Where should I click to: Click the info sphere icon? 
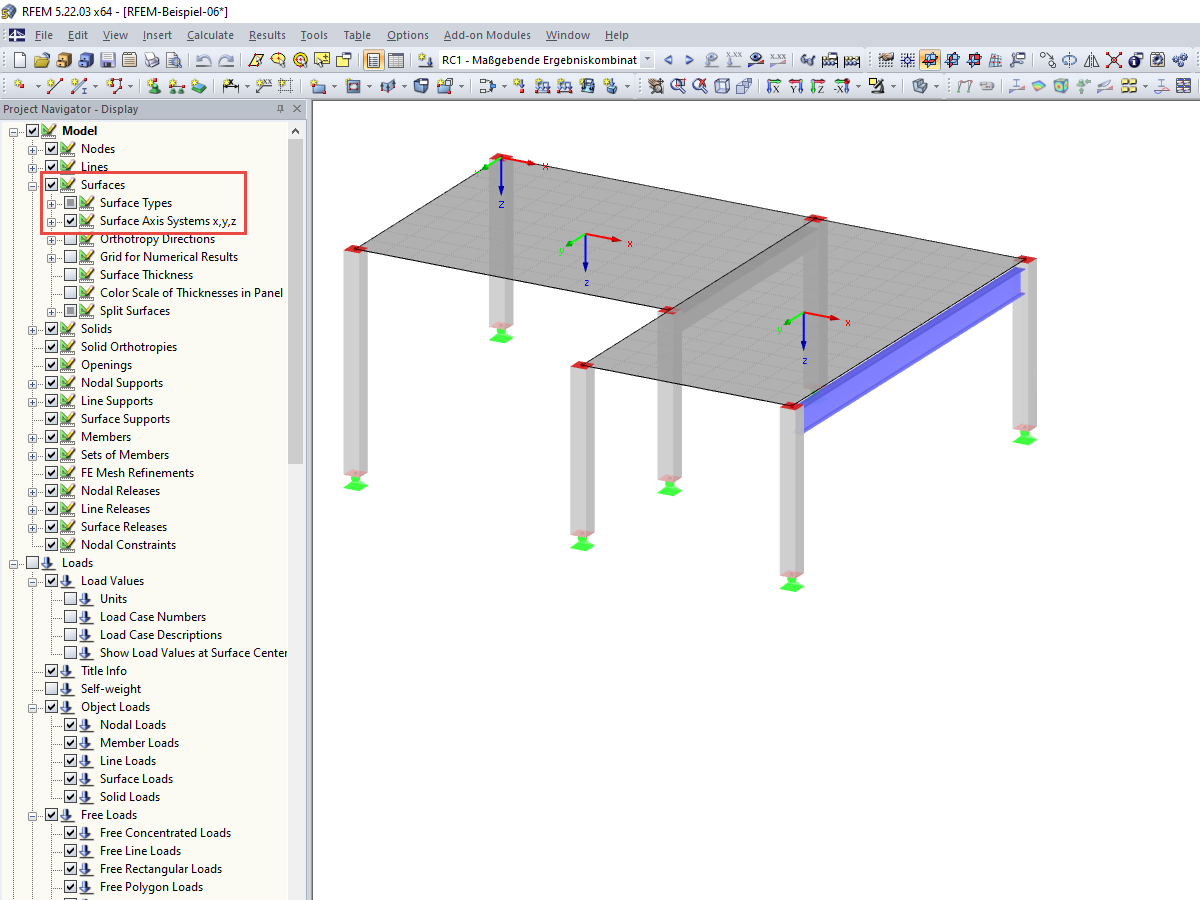click(x=1135, y=60)
